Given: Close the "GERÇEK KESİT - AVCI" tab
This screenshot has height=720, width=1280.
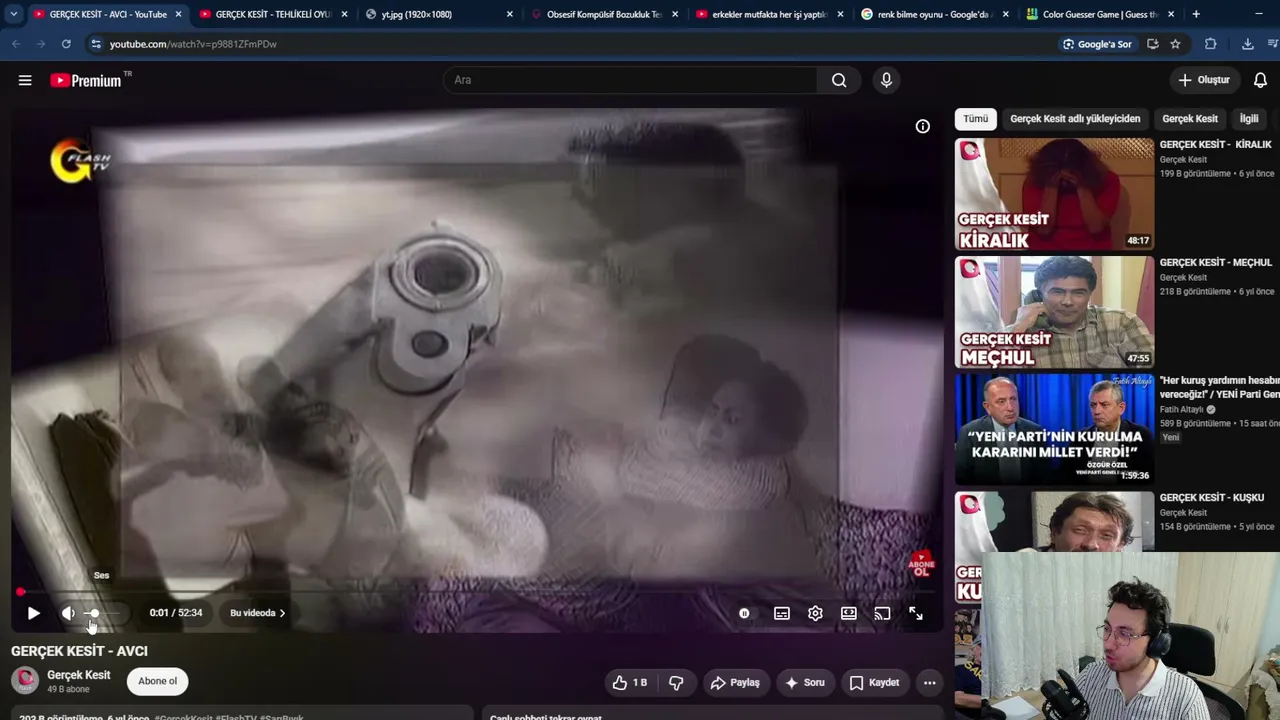Looking at the screenshot, I should [178, 14].
